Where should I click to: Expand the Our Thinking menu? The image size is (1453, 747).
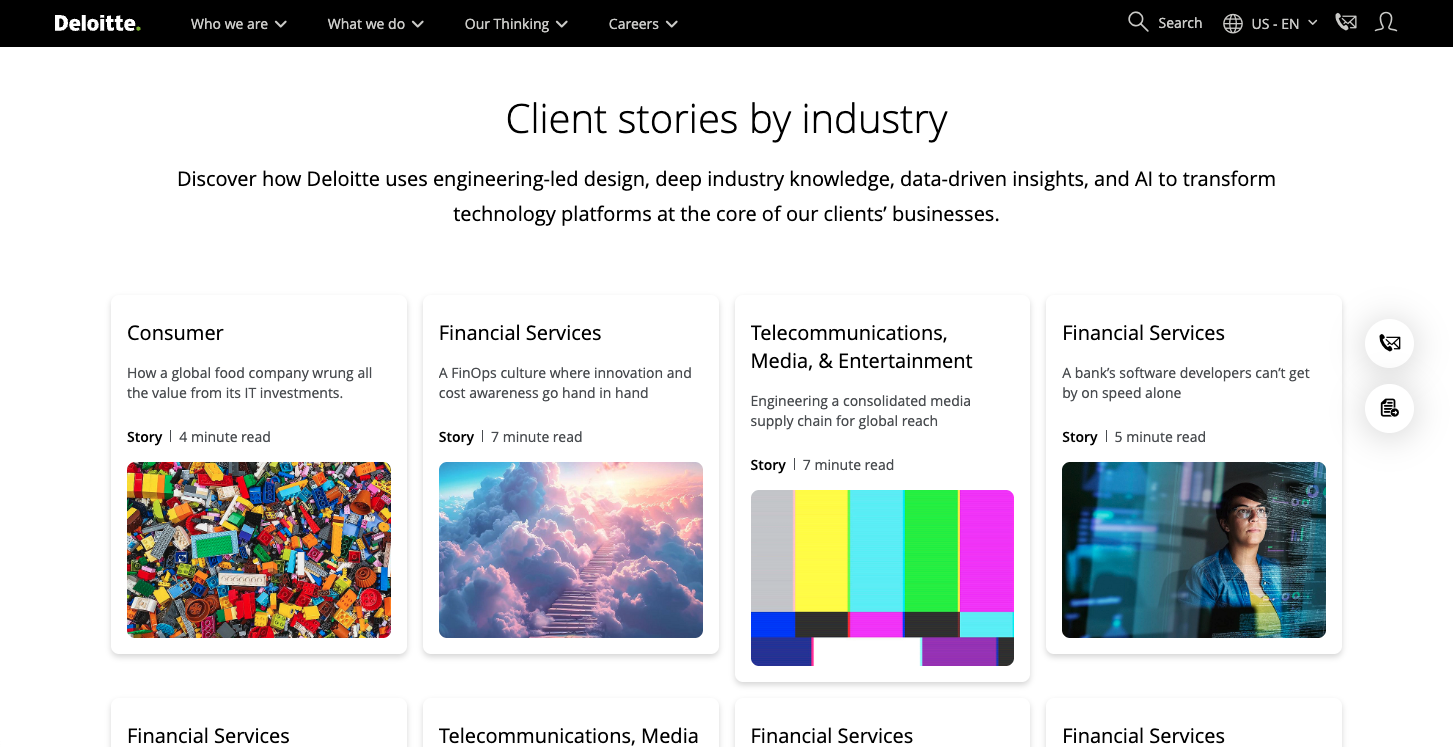point(516,23)
